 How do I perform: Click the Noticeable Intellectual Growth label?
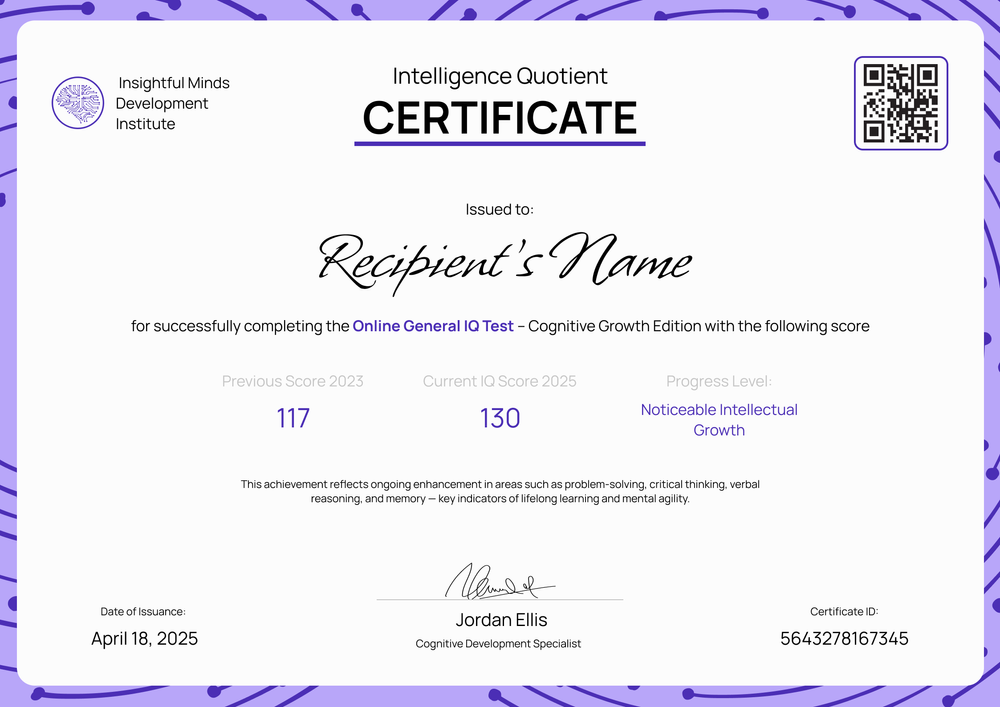click(x=719, y=420)
